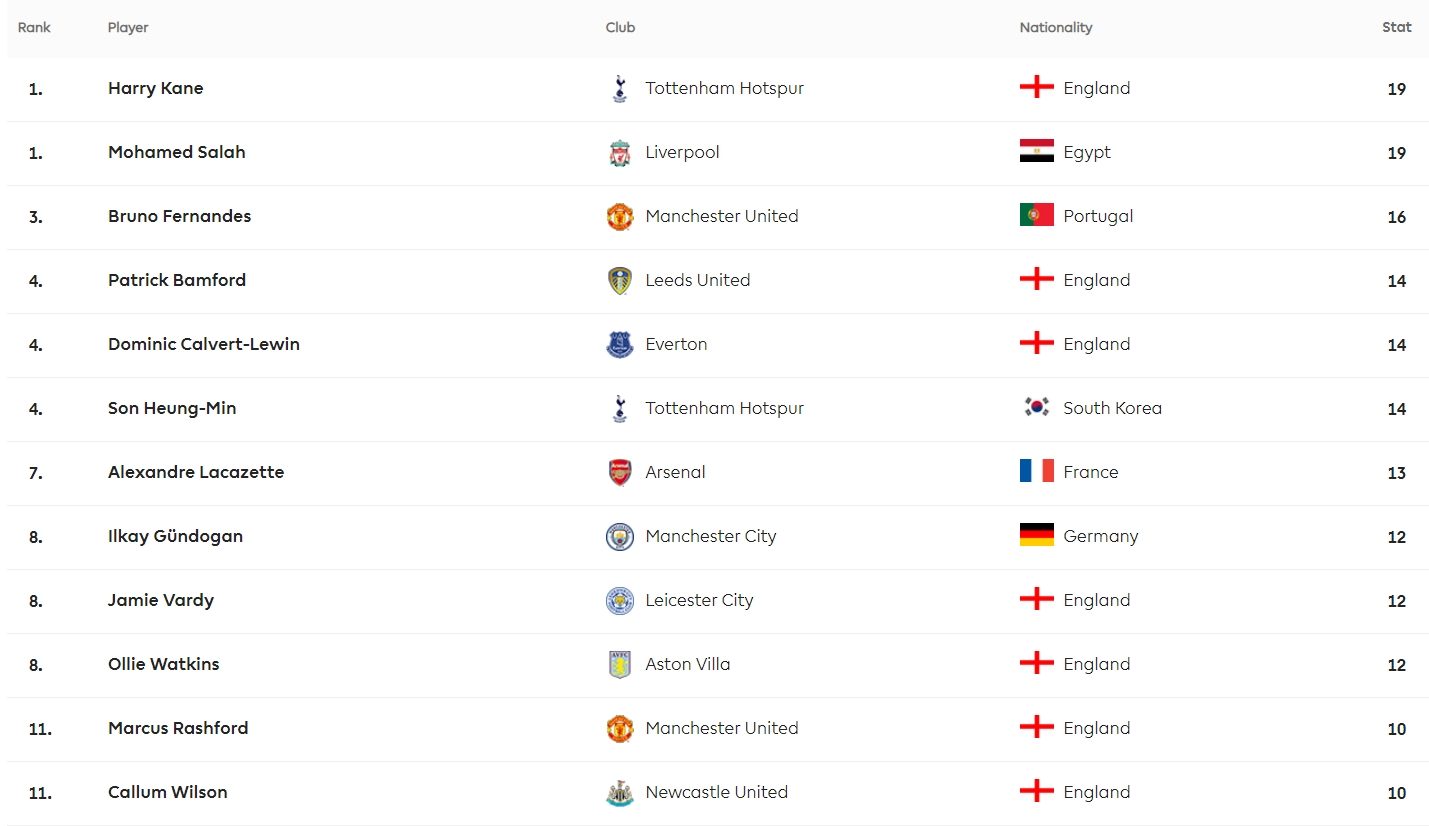Click the Nationality column header
Screen dimensions: 1429x826
(1056, 27)
